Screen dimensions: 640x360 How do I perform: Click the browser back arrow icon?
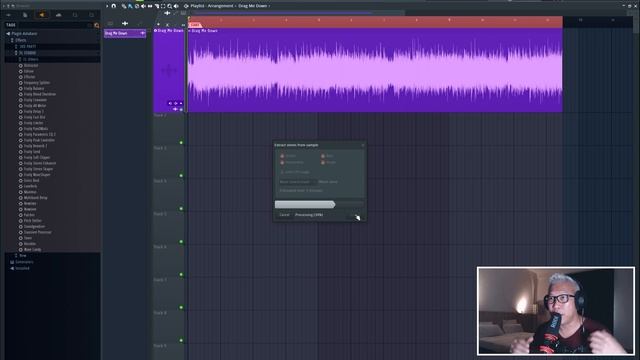pyautogui.click(x=9, y=15)
